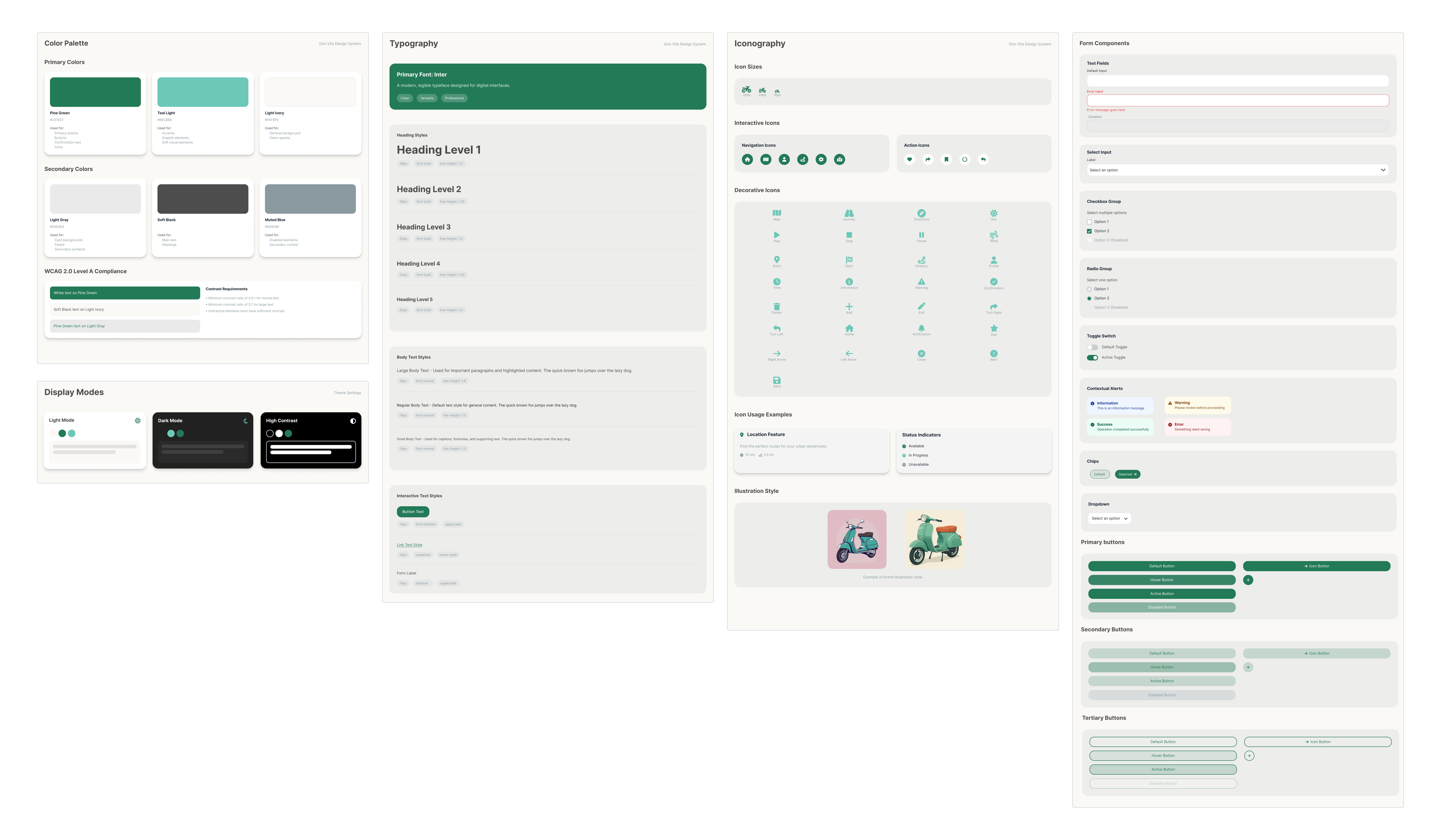Click the Delete trash decorative icon
This screenshot has height=840, width=1441.
776,307
